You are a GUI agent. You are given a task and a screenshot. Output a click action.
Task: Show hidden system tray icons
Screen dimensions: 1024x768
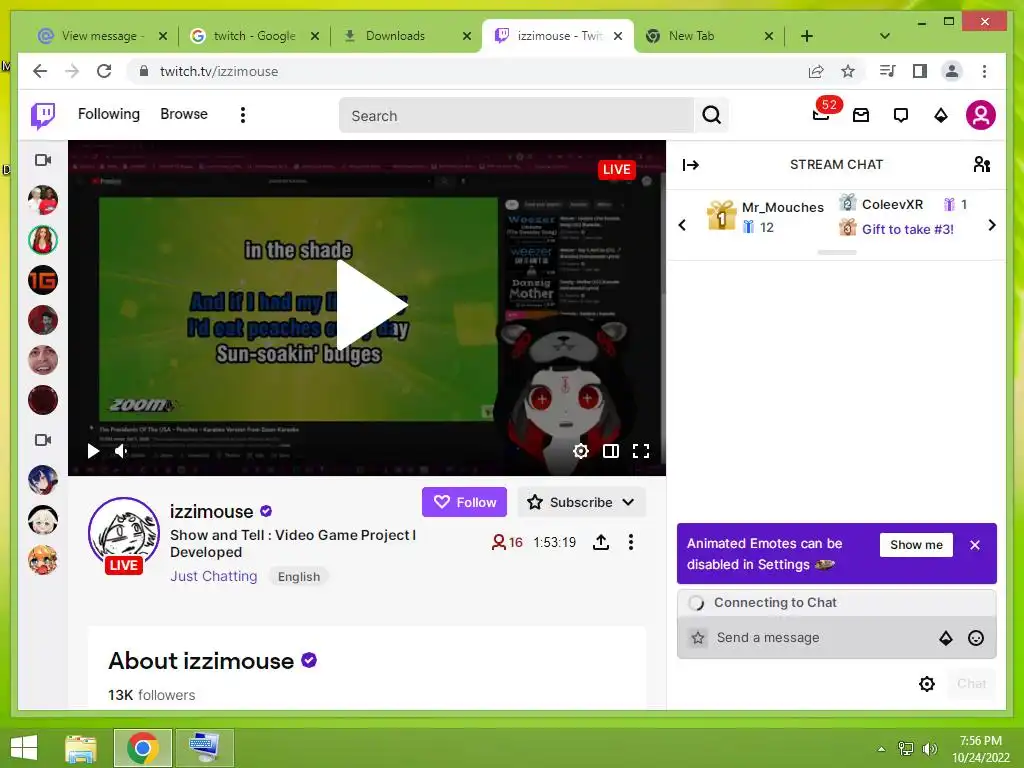pos(881,748)
